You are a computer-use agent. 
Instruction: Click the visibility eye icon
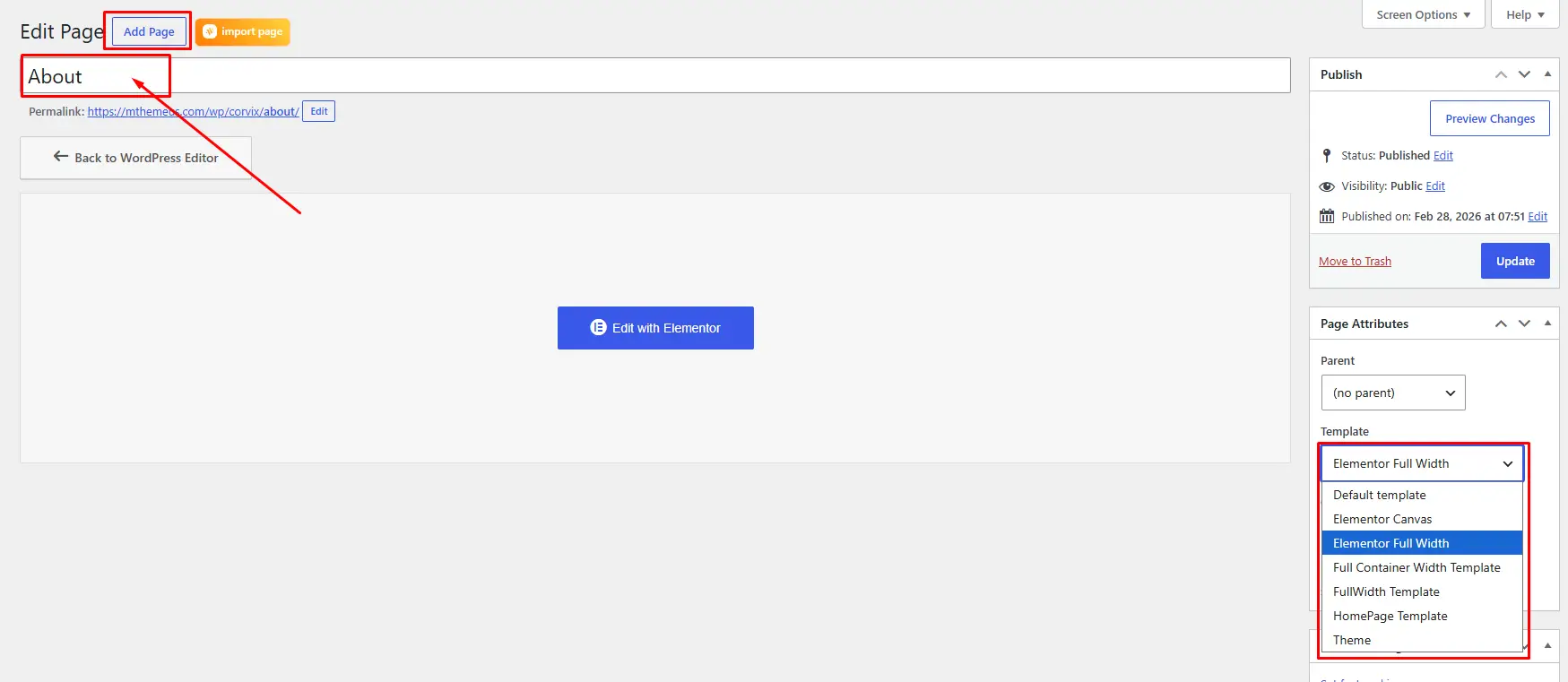pyautogui.click(x=1327, y=186)
